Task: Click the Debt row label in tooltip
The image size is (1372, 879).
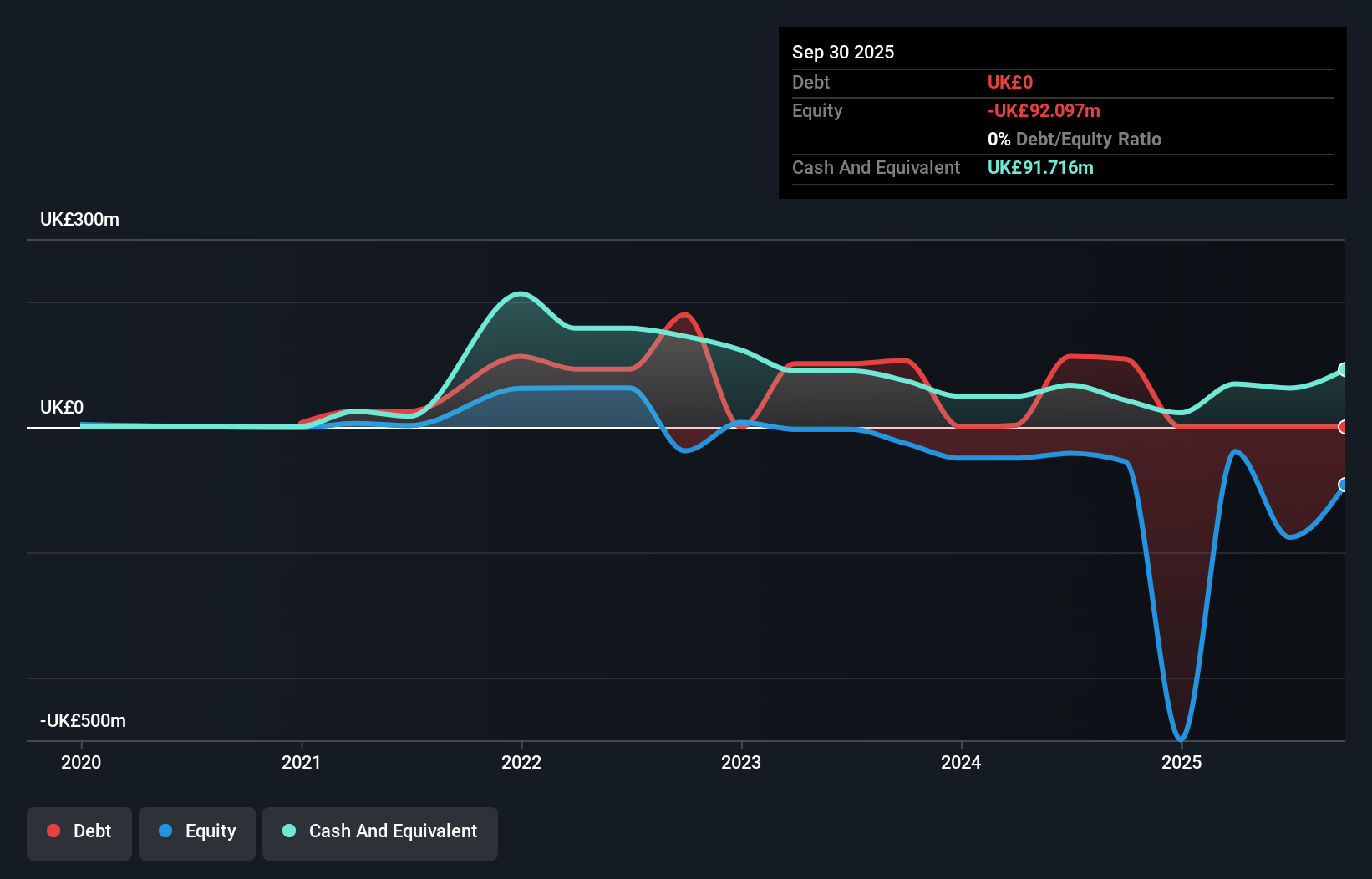Action: [x=810, y=82]
